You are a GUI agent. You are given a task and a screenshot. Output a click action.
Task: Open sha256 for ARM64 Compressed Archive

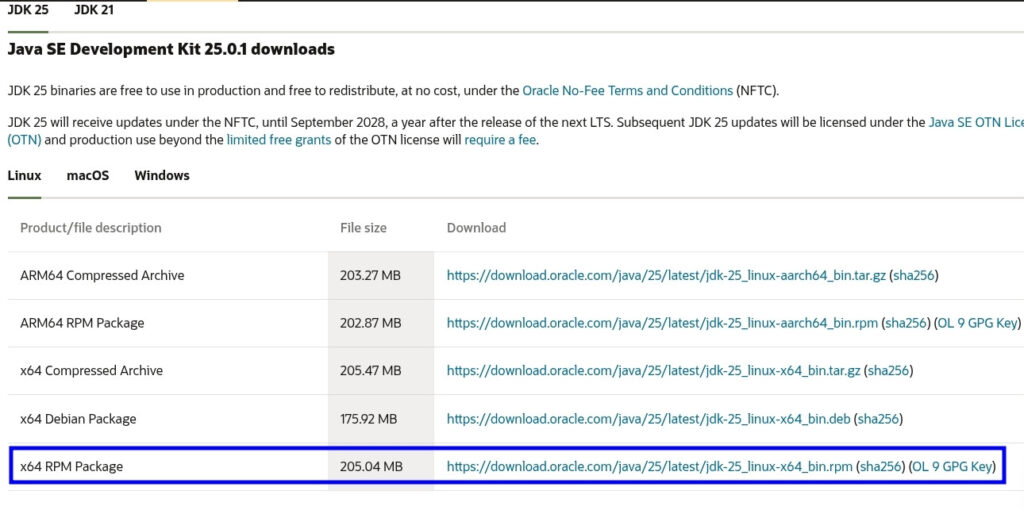[x=914, y=276]
